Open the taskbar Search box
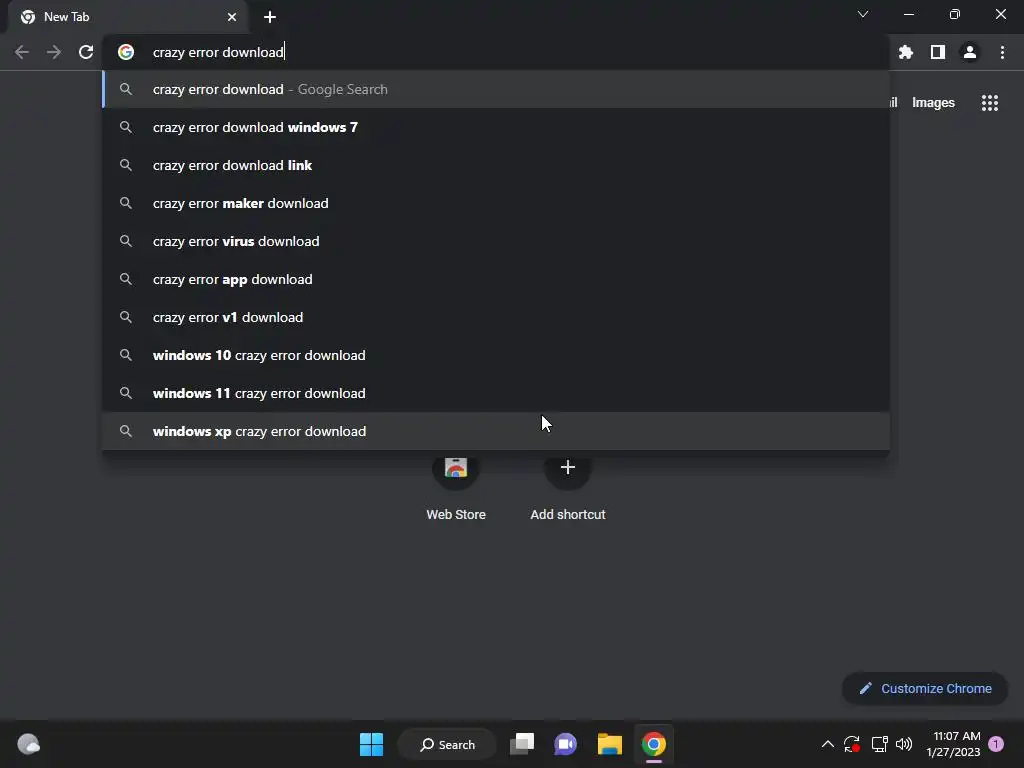The width and height of the screenshot is (1024, 768). coord(447,744)
